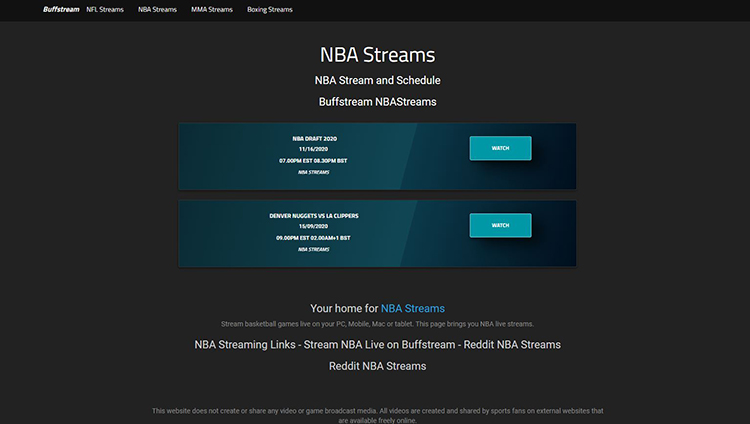The height and width of the screenshot is (424, 750).
Task: Click the large NBA Streams page heading
Action: pyautogui.click(x=377, y=55)
